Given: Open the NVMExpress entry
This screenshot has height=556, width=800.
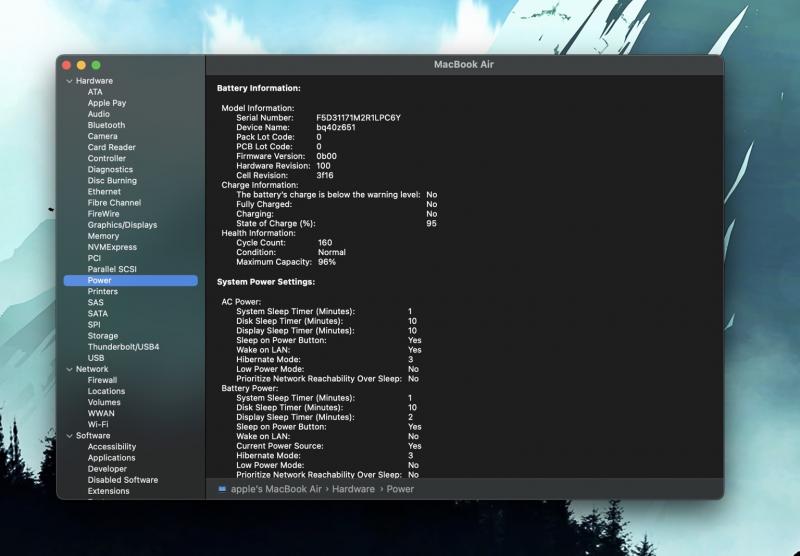Looking at the screenshot, I should (112, 247).
